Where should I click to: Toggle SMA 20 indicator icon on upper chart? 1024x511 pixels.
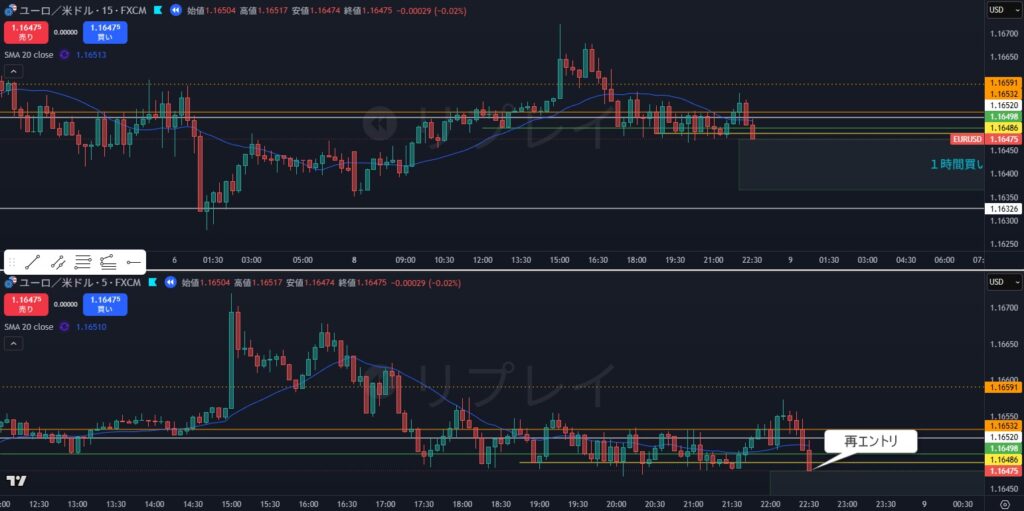65,55
